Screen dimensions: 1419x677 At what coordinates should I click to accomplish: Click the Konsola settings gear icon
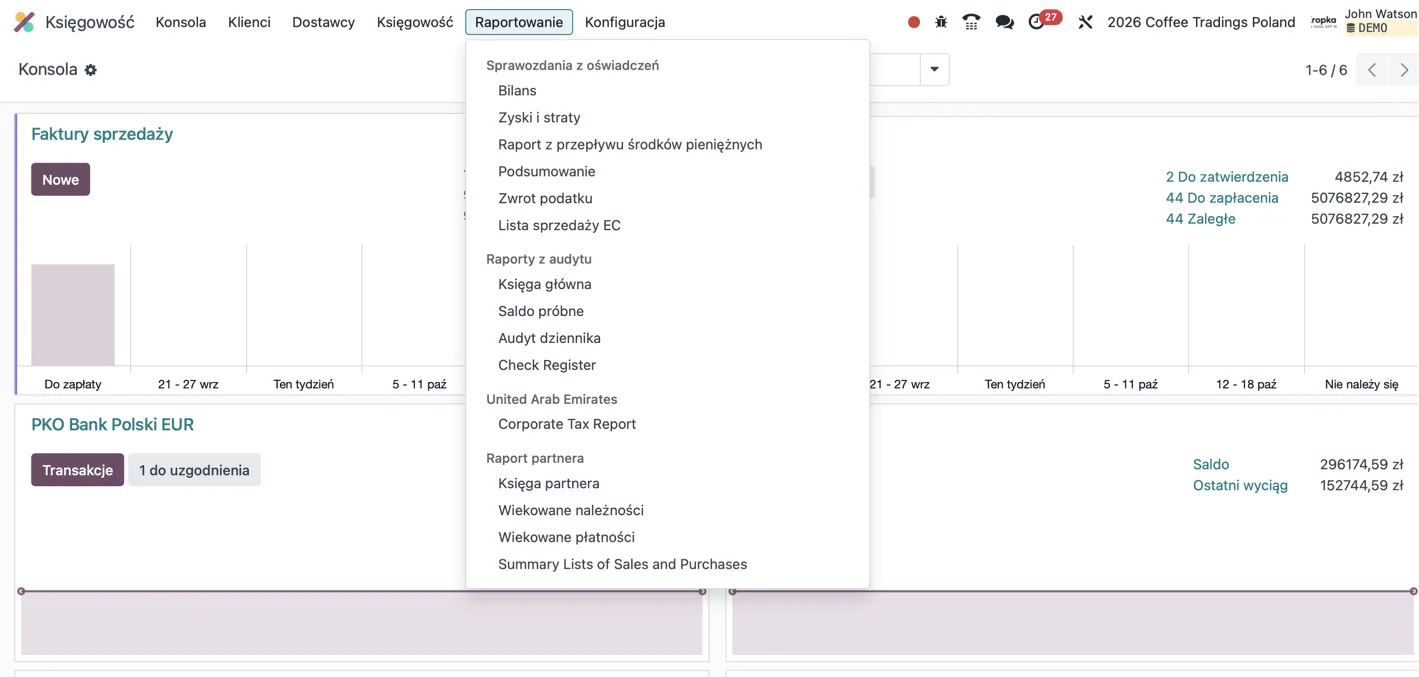(x=91, y=70)
